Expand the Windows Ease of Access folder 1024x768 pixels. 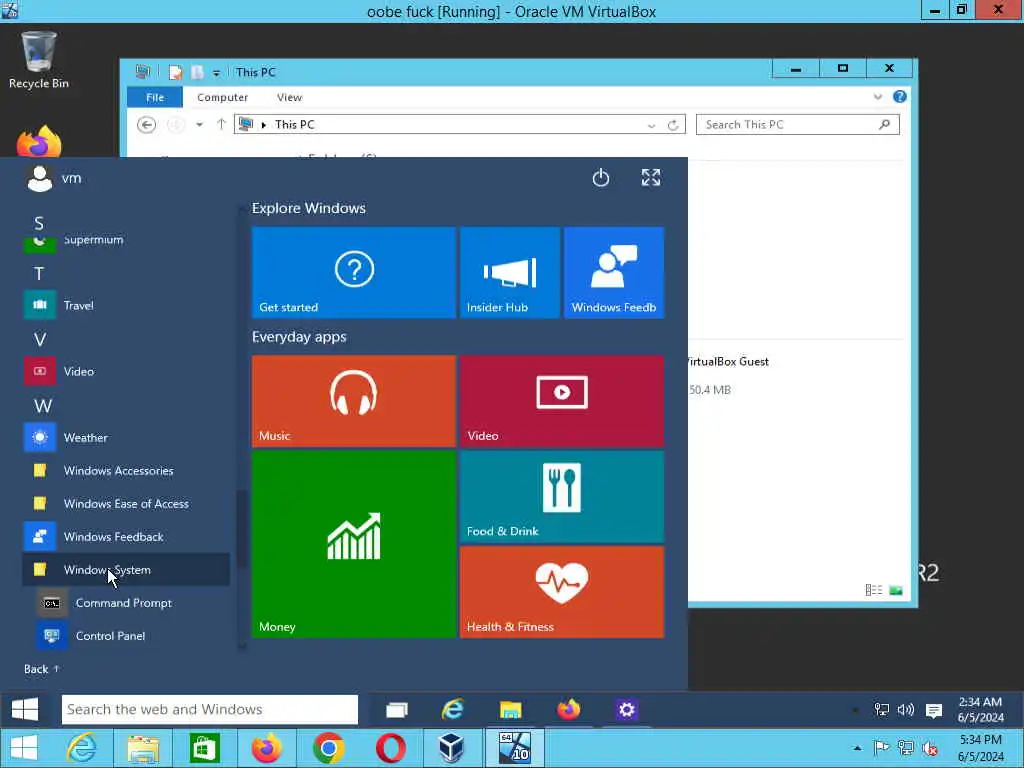pyautogui.click(x=127, y=504)
